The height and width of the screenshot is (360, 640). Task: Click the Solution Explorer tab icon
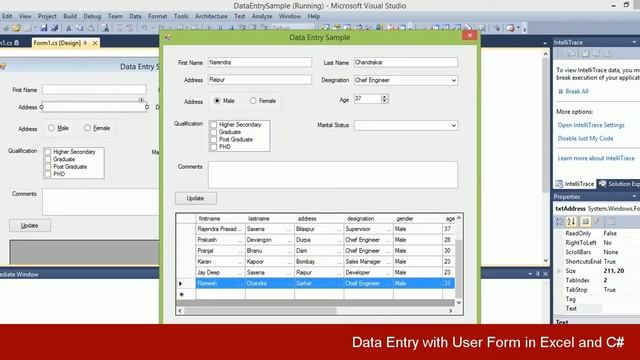pyautogui.click(x=602, y=184)
